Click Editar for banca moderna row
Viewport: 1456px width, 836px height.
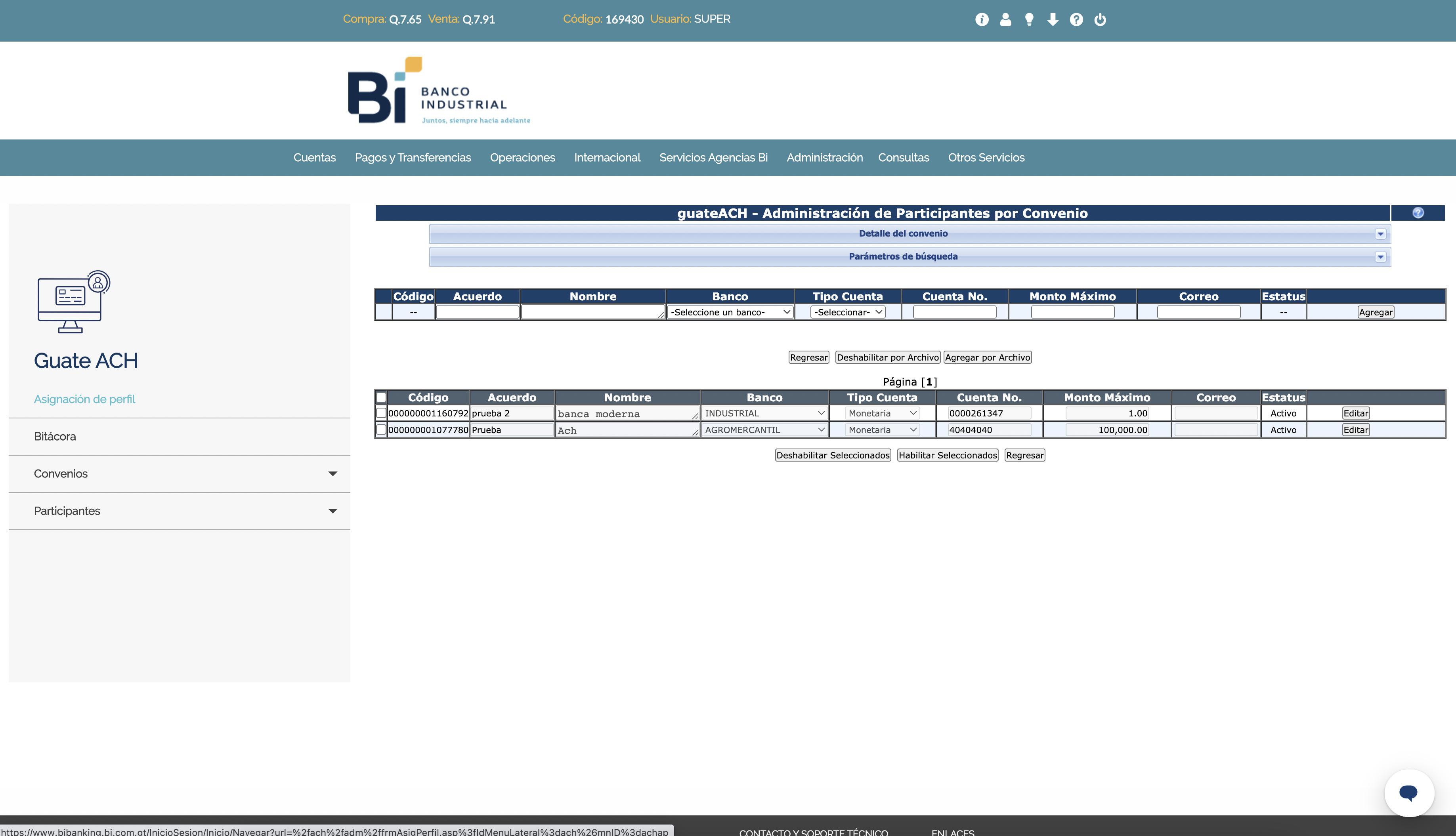1355,413
